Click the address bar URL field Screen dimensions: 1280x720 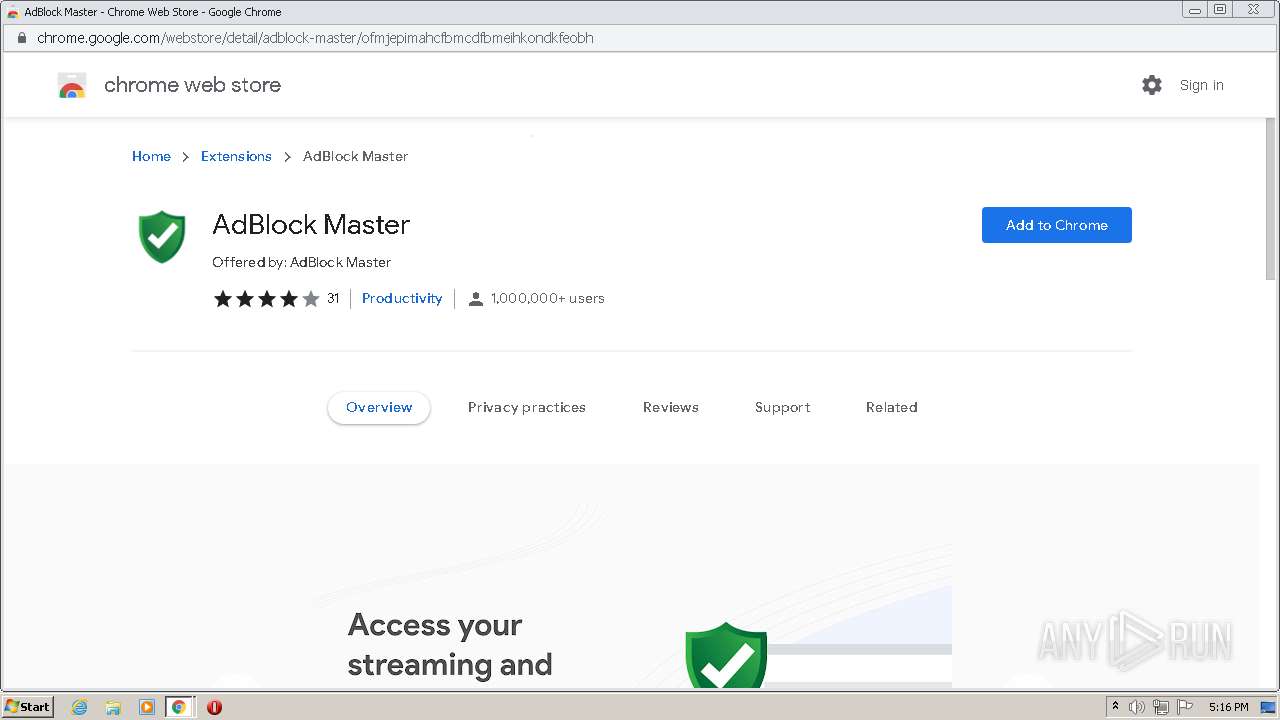(640, 38)
